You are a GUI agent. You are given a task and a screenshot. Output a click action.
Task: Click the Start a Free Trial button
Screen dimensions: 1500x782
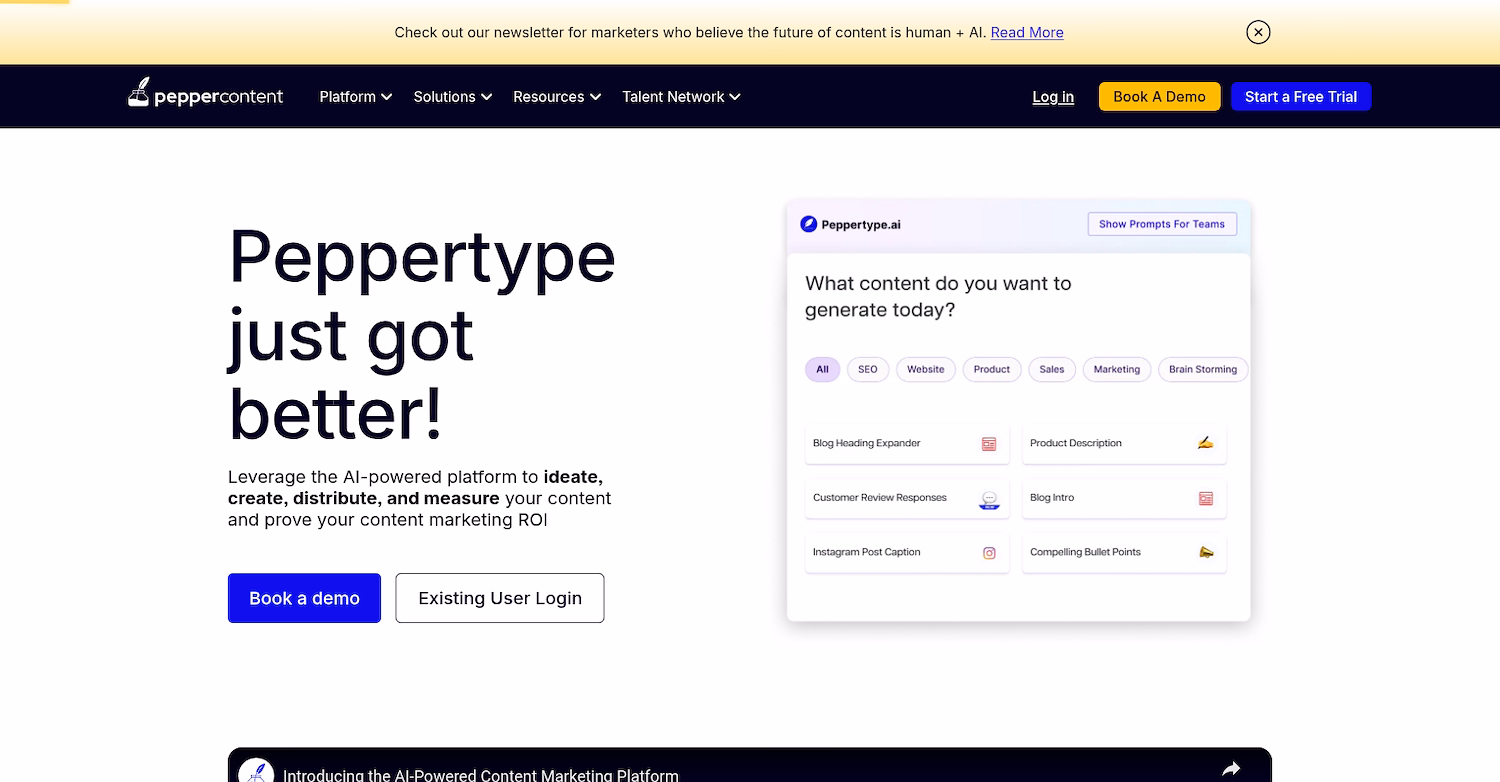pos(1300,96)
